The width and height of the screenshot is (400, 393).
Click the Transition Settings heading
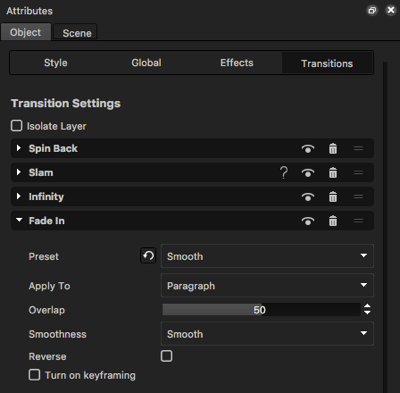pos(66,103)
